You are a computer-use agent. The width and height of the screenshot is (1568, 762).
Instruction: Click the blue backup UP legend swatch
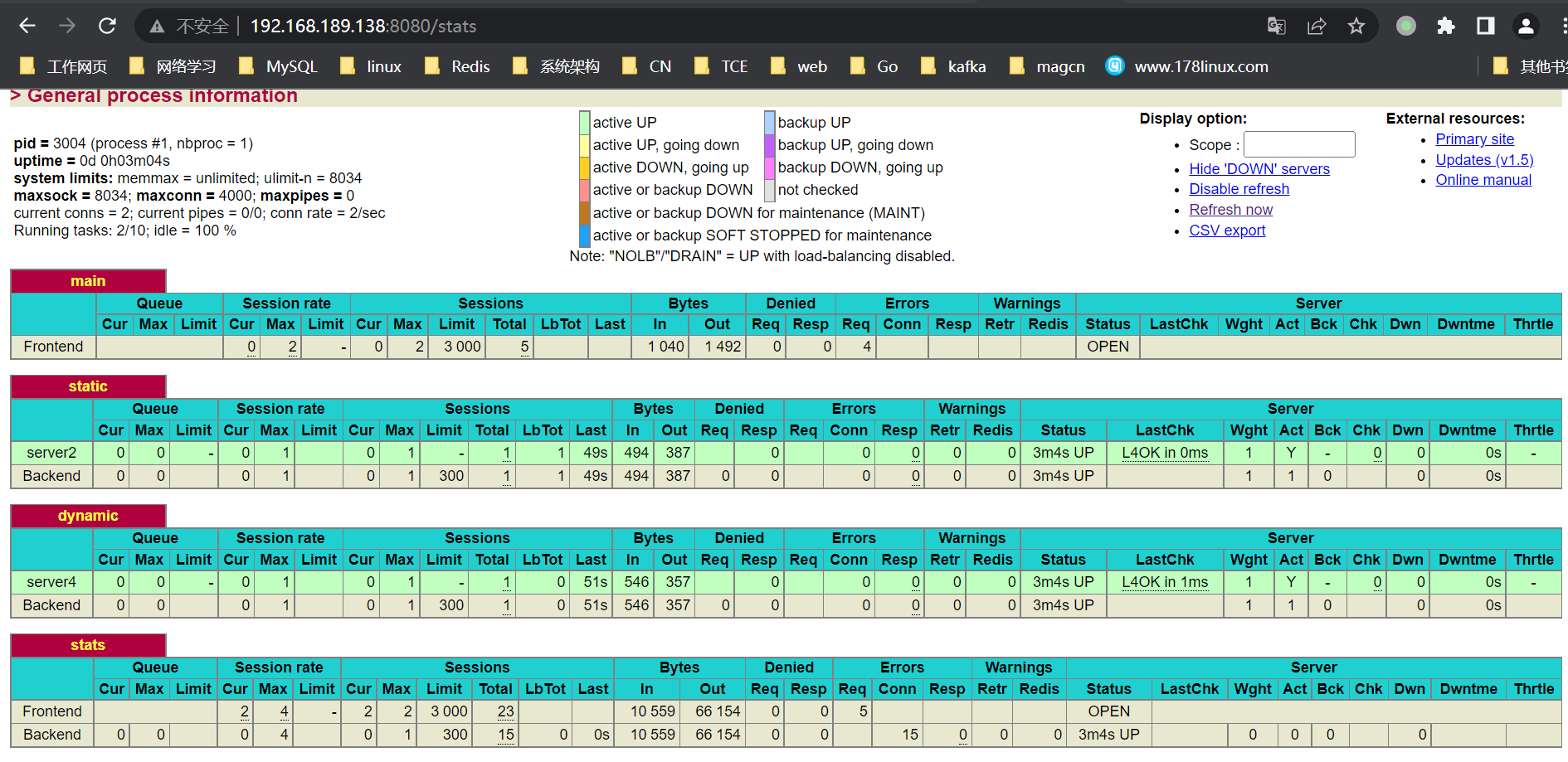click(x=770, y=123)
